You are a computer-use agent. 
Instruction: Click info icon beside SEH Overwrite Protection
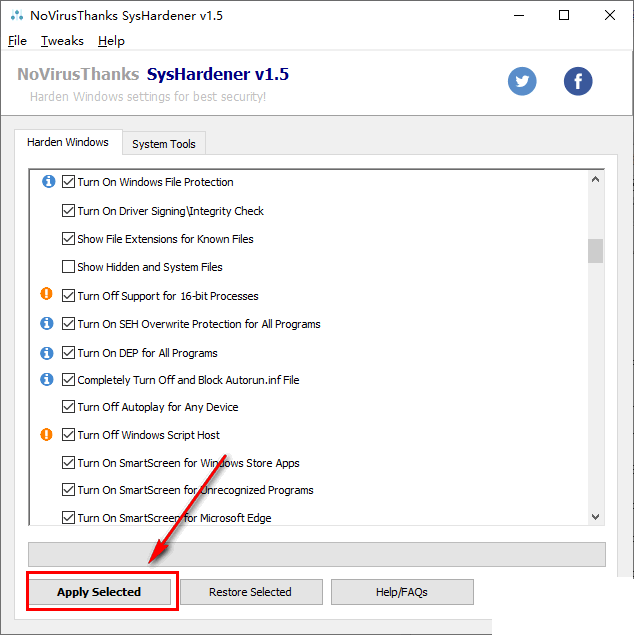tap(47, 323)
